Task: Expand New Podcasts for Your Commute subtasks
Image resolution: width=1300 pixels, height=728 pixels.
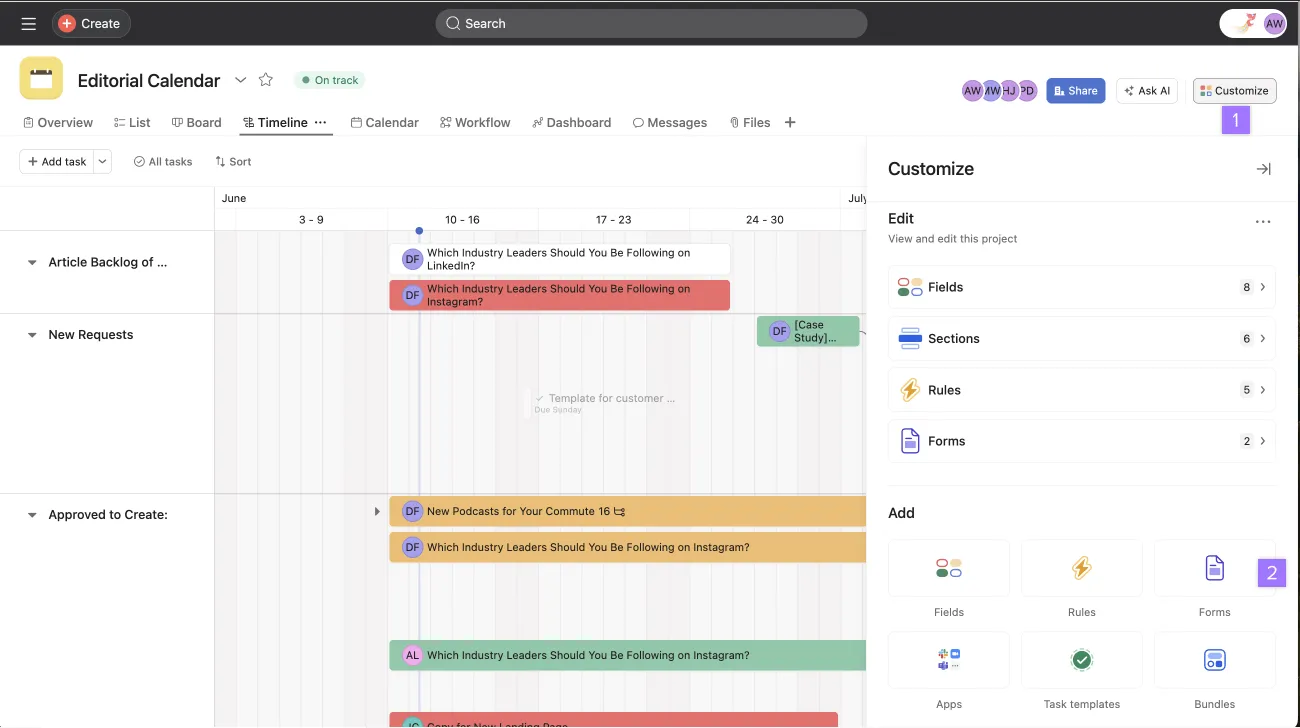Action: (x=377, y=511)
